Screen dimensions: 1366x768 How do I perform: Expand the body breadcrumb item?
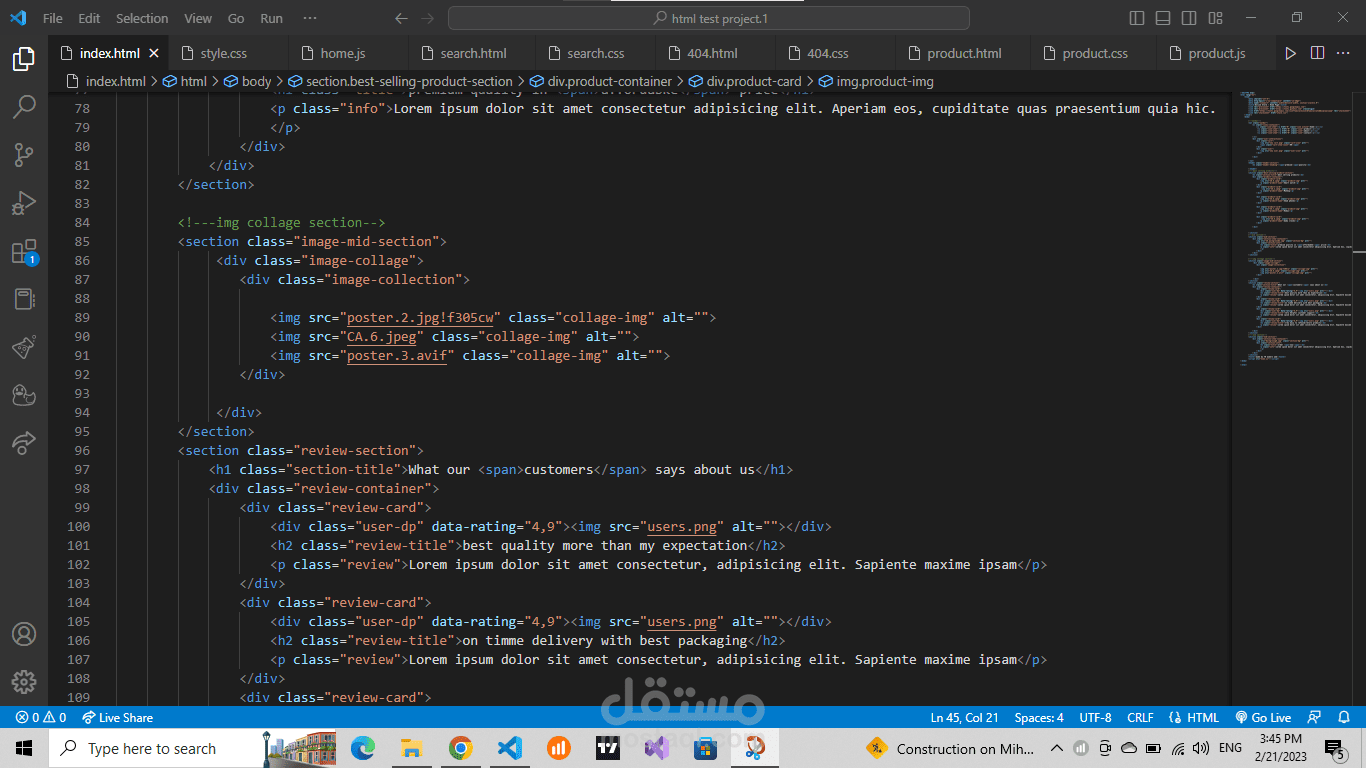tap(247, 81)
